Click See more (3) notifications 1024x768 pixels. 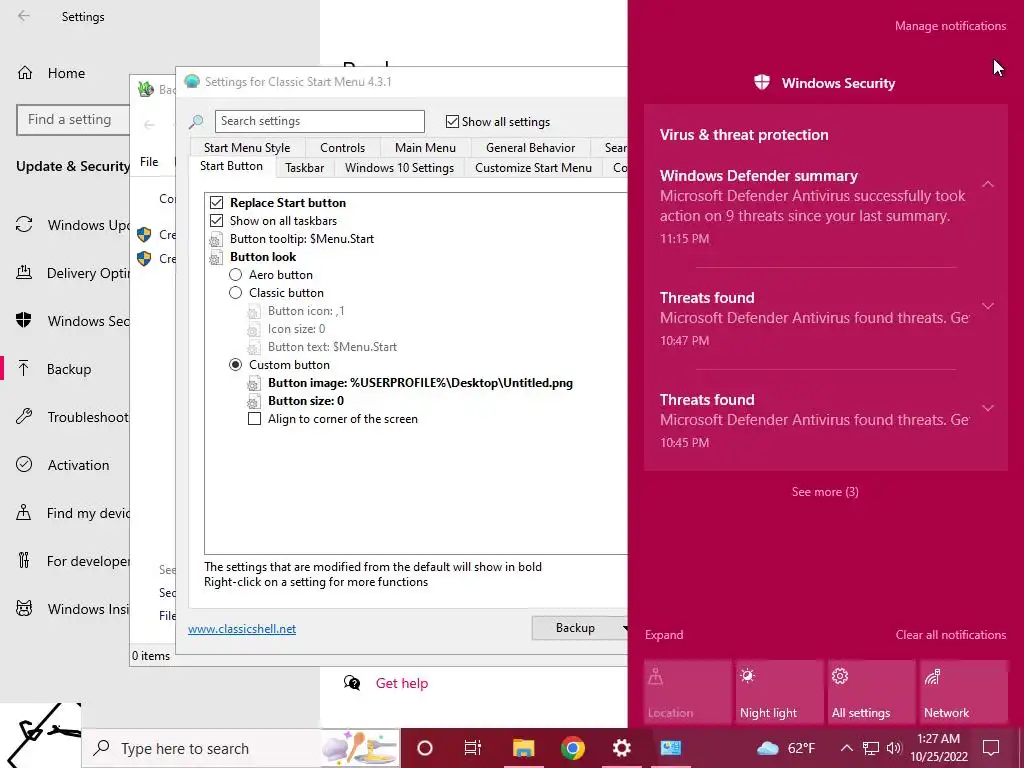tap(825, 492)
